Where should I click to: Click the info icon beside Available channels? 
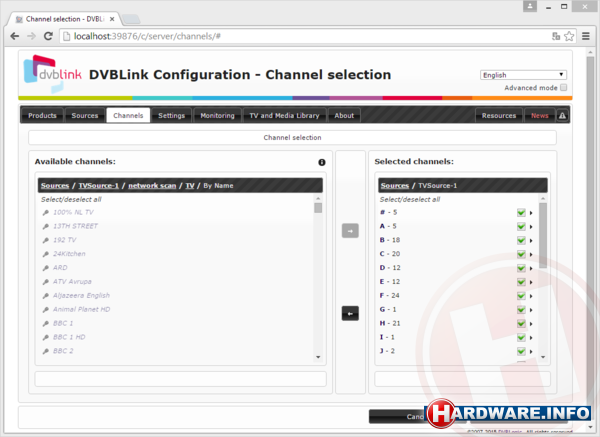point(322,162)
